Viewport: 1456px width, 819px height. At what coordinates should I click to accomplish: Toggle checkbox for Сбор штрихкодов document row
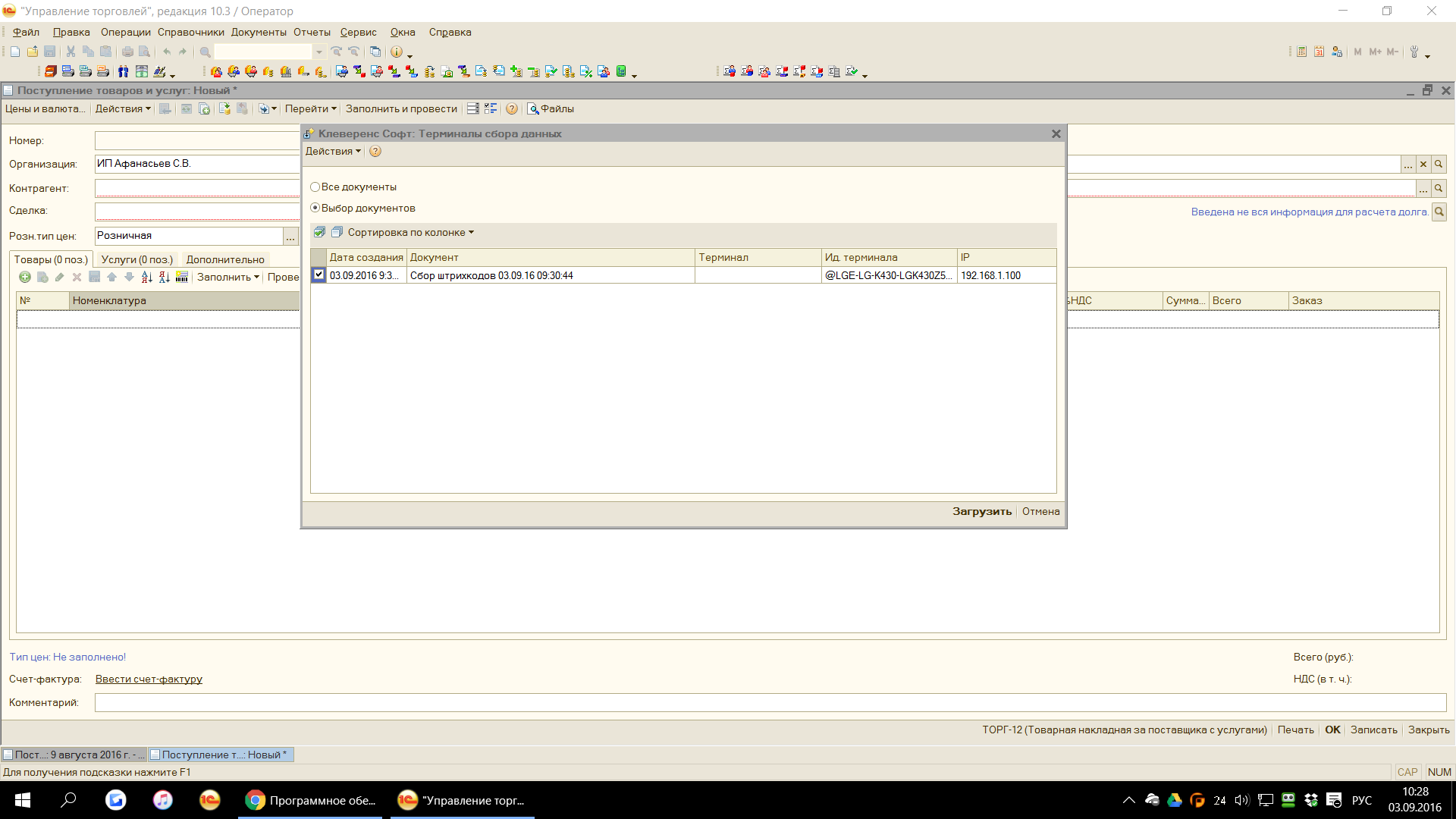coord(318,275)
